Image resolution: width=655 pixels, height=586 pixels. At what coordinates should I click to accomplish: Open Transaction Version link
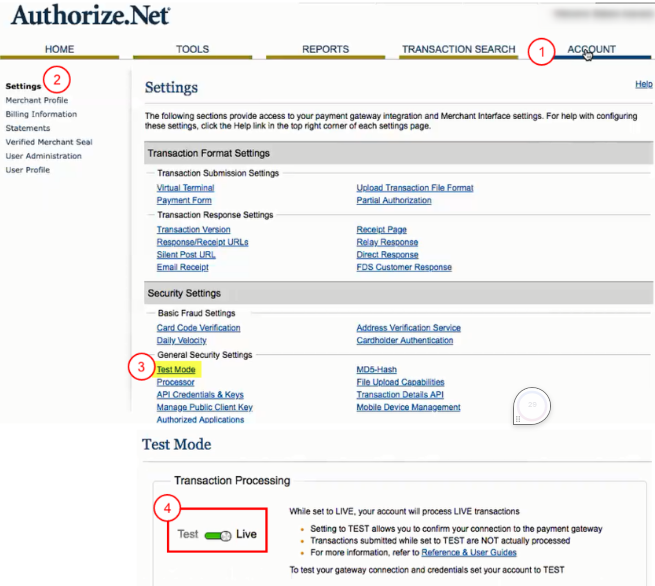click(193, 230)
